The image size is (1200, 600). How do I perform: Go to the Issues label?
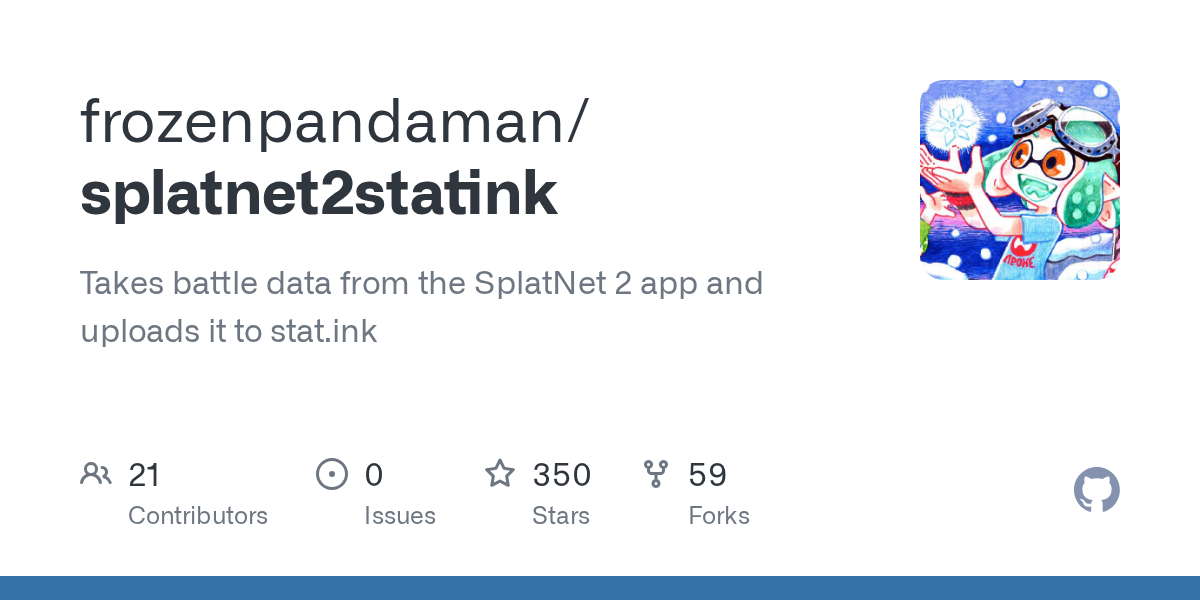tap(400, 516)
